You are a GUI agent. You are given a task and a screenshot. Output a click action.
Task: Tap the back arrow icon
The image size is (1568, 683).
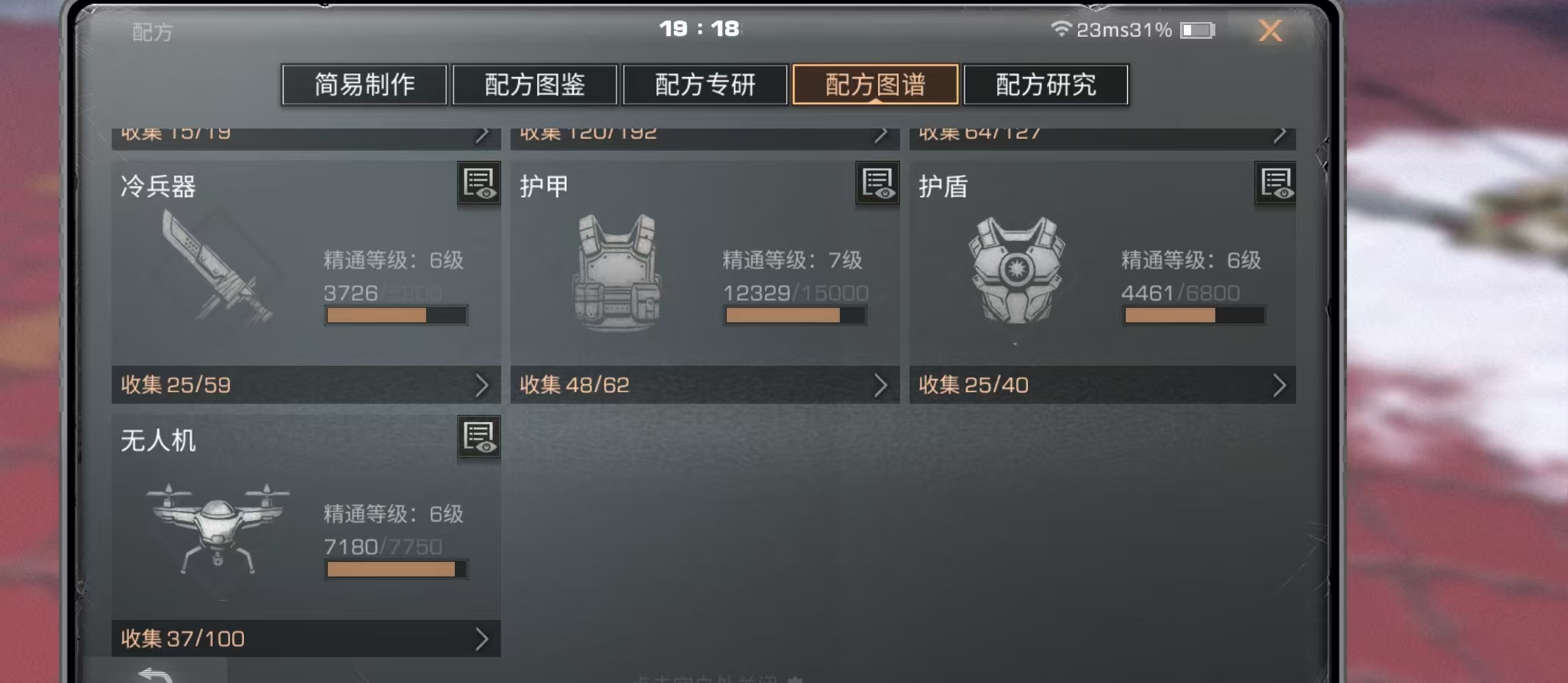coord(155,675)
